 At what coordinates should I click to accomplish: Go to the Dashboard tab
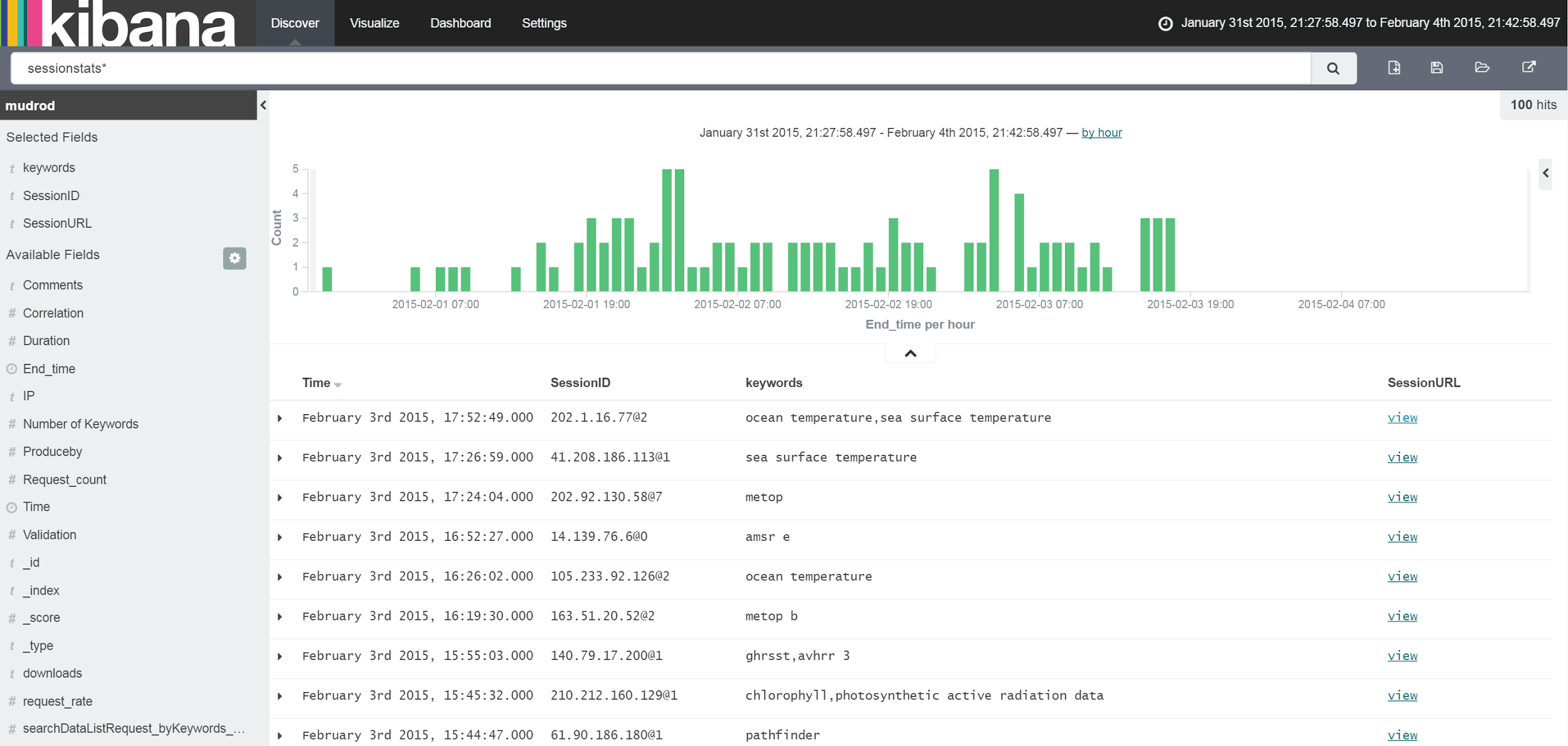[x=460, y=23]
